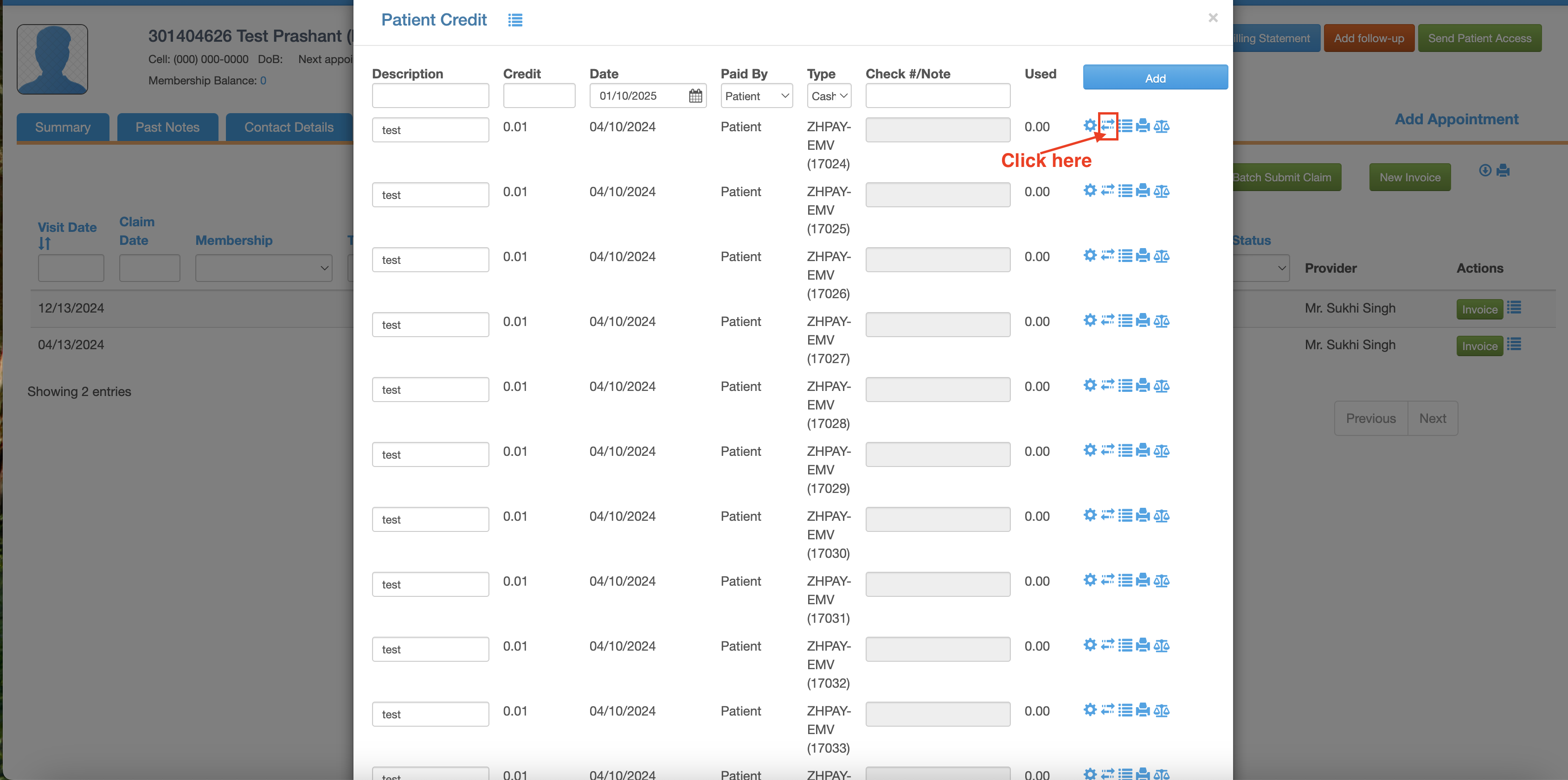Go to Next page
This screenshot has width=1568, height=780.
point(1432,418)
